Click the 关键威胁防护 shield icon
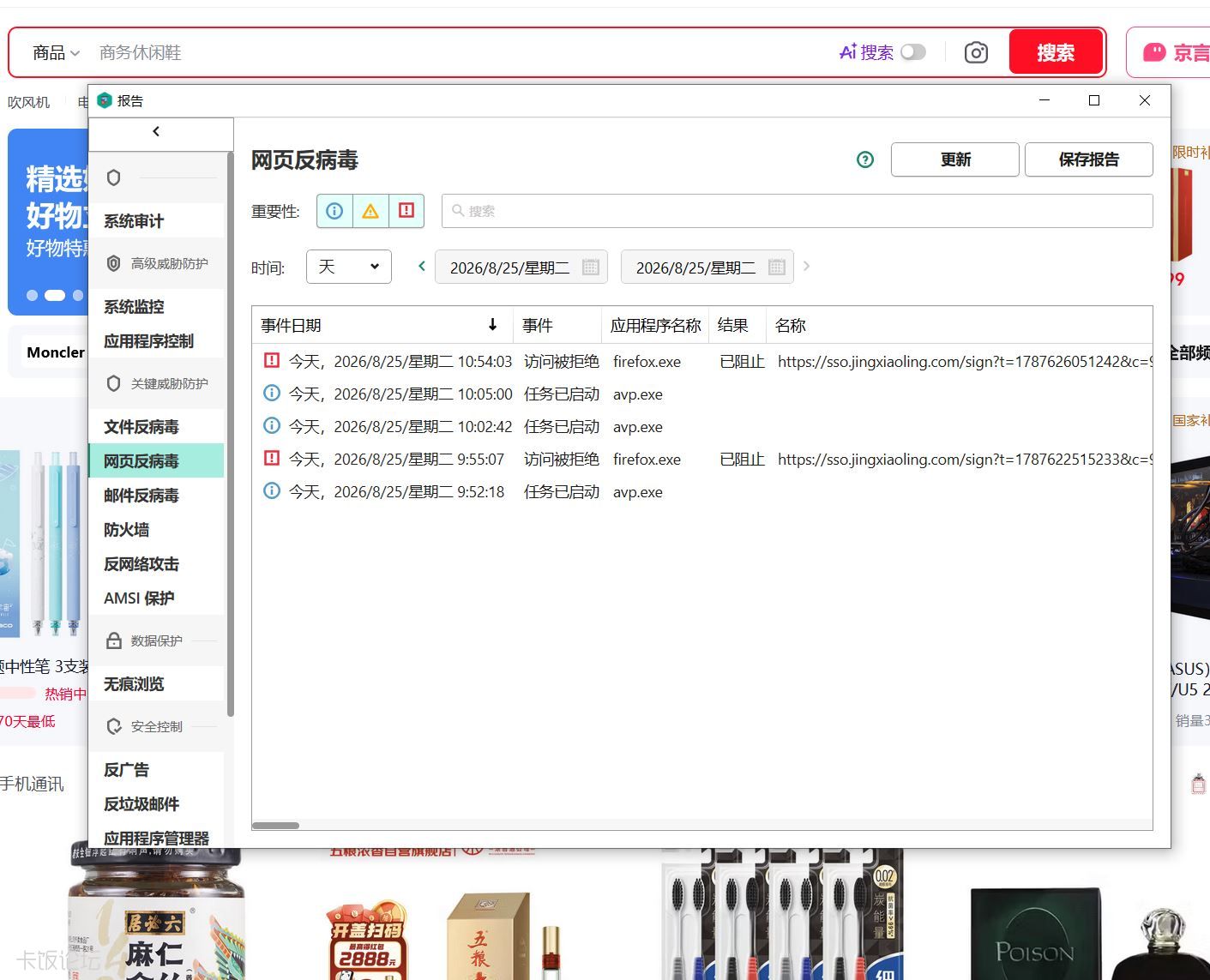Screen dimensions: 1210x980 point(113,383)
